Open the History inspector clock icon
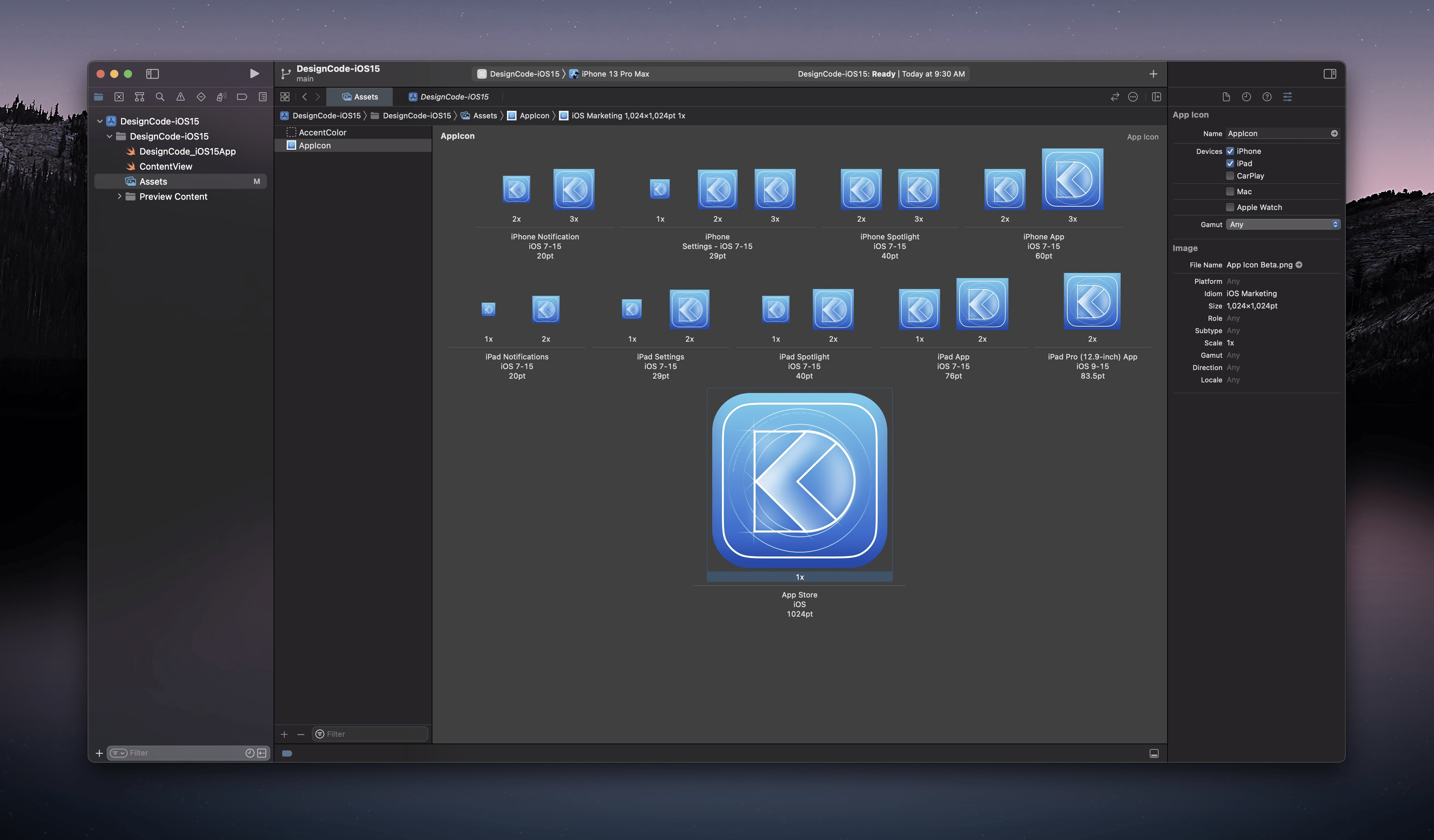 coord(1246,97)
